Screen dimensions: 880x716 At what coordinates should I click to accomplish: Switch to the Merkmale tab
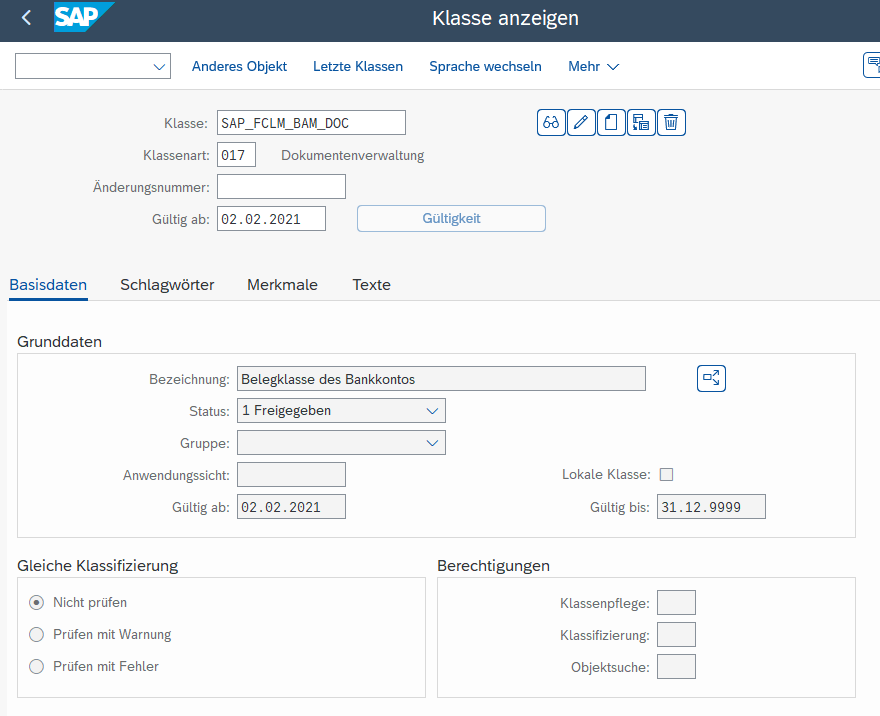click(282, 285)
